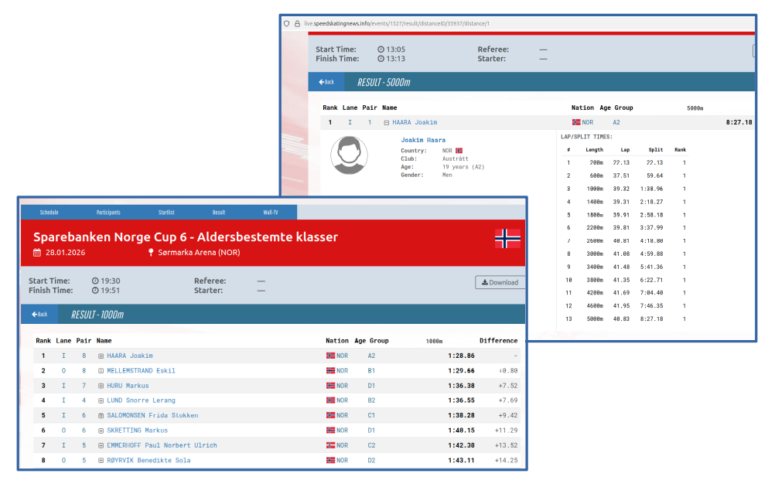Click the location pin by Sørmarka Arena
768x487 pixels.
point(152,252)
